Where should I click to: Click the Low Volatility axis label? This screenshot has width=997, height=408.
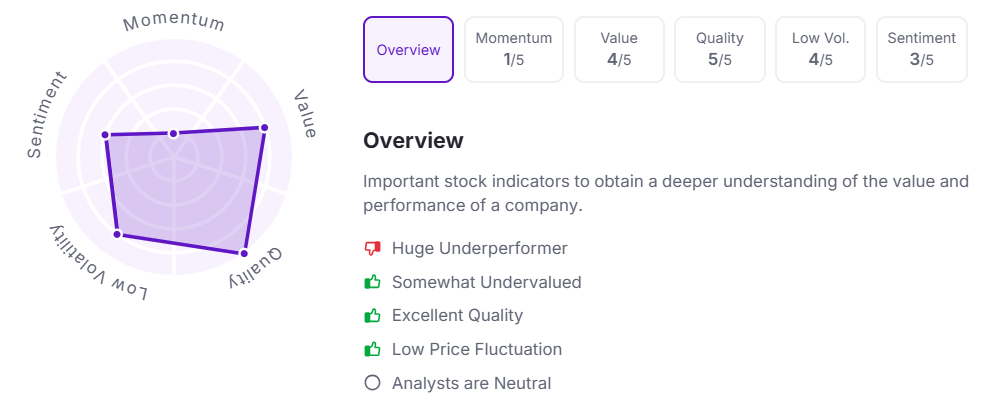point(97,264)
